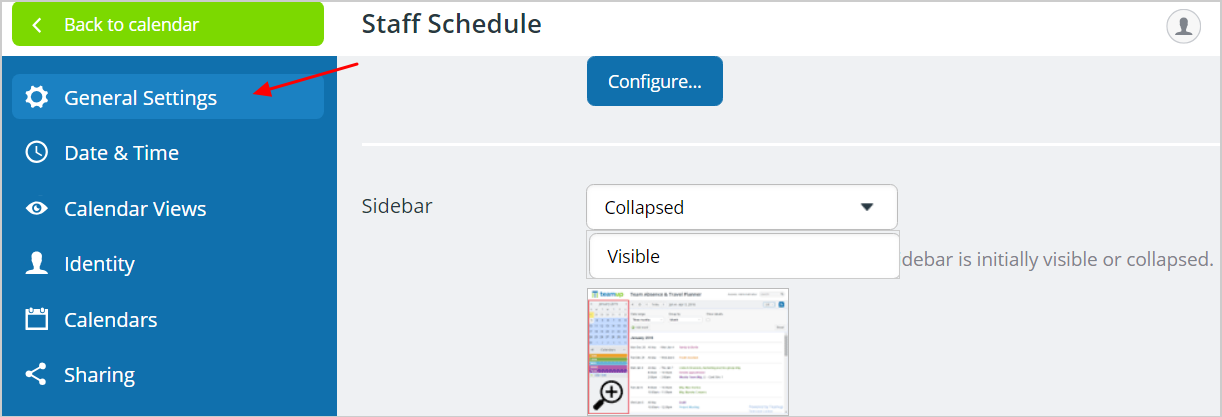Click the Sidebar dropdown arrow
The image size is (1222, 417).
tap(867, 207)
